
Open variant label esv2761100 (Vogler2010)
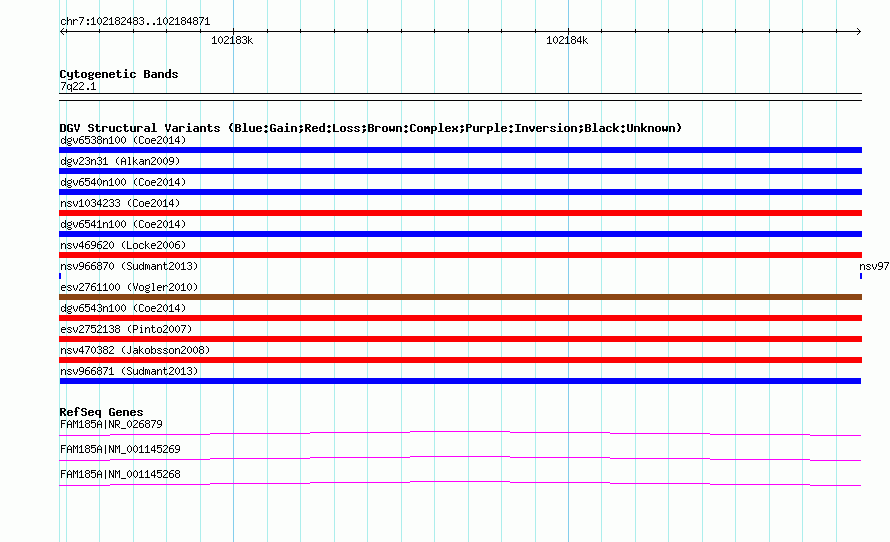click(x=129, y=287)
